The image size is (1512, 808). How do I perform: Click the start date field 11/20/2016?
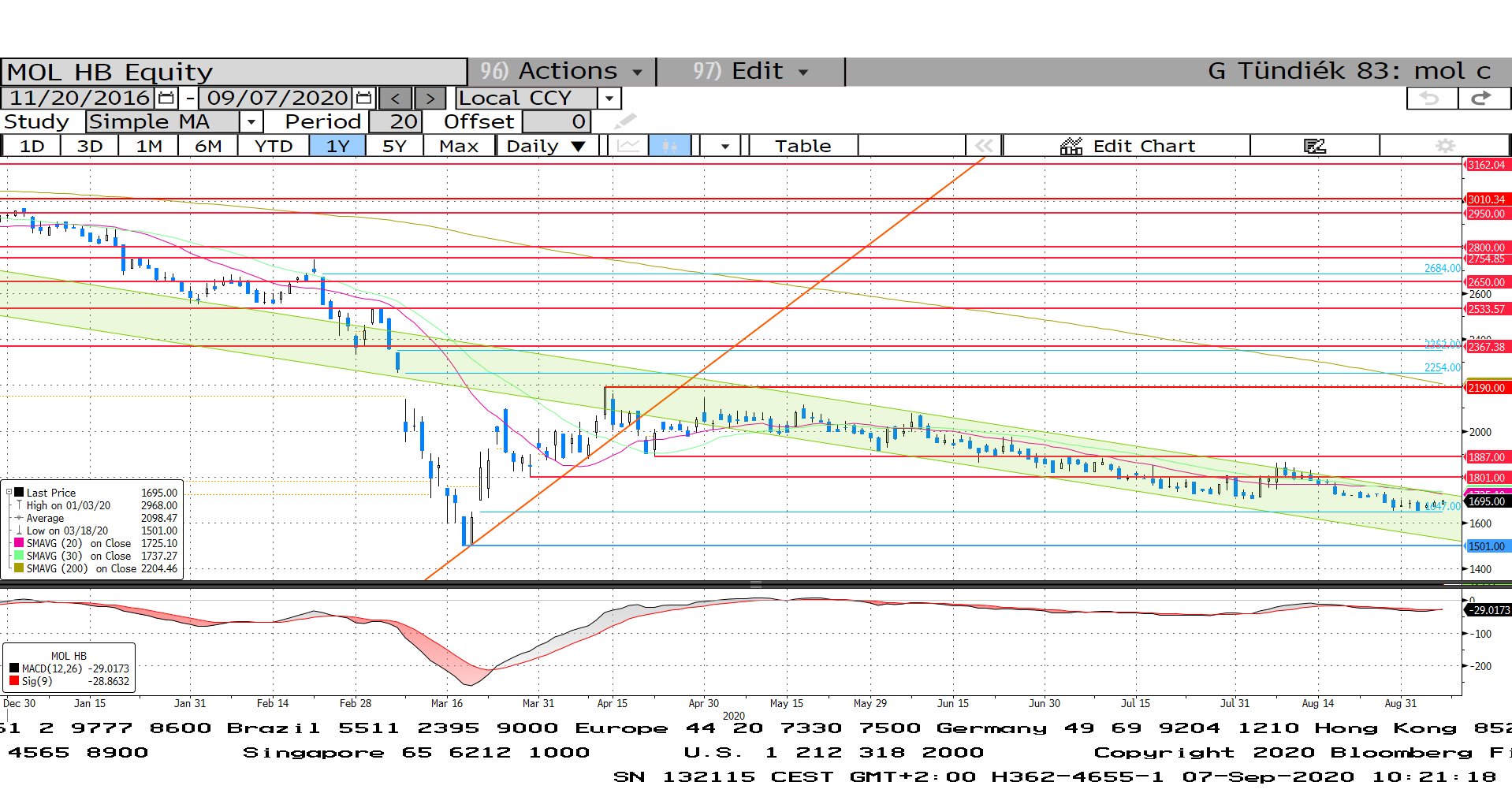tap(80, 98)
